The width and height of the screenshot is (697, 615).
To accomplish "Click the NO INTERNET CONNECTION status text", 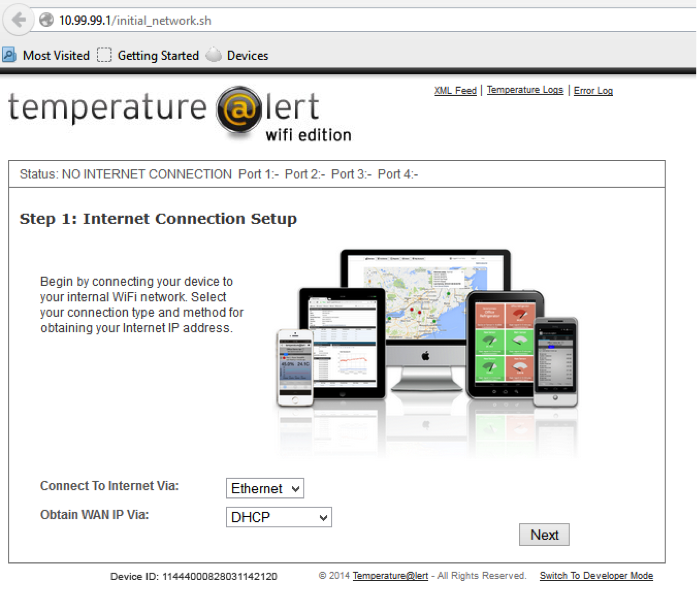I will coord(147,174).
